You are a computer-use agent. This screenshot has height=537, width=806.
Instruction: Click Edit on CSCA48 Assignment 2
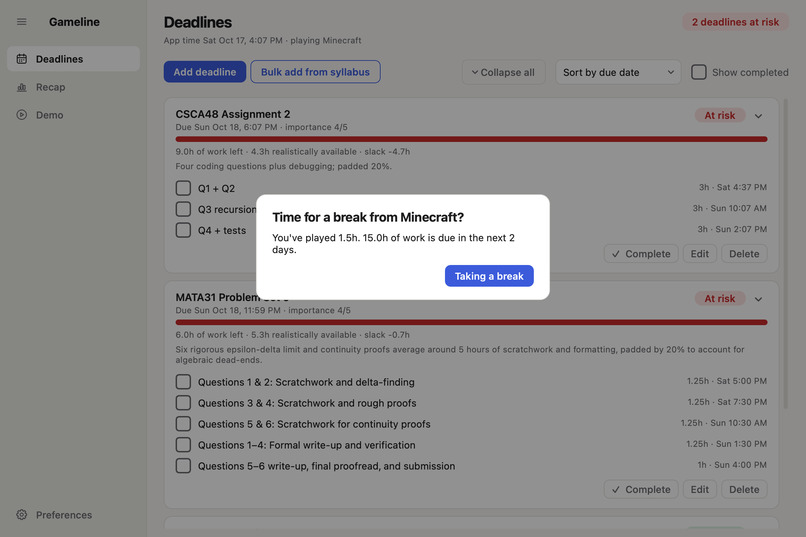700,254
